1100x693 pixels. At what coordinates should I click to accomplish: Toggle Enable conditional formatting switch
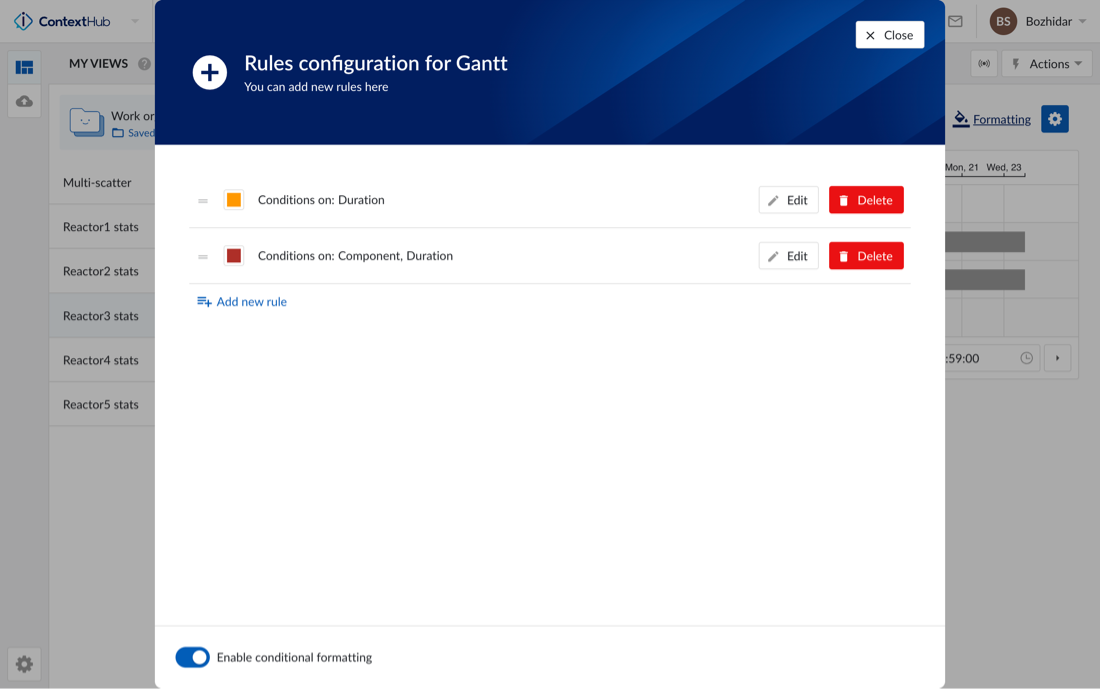(x=192, y=657)
